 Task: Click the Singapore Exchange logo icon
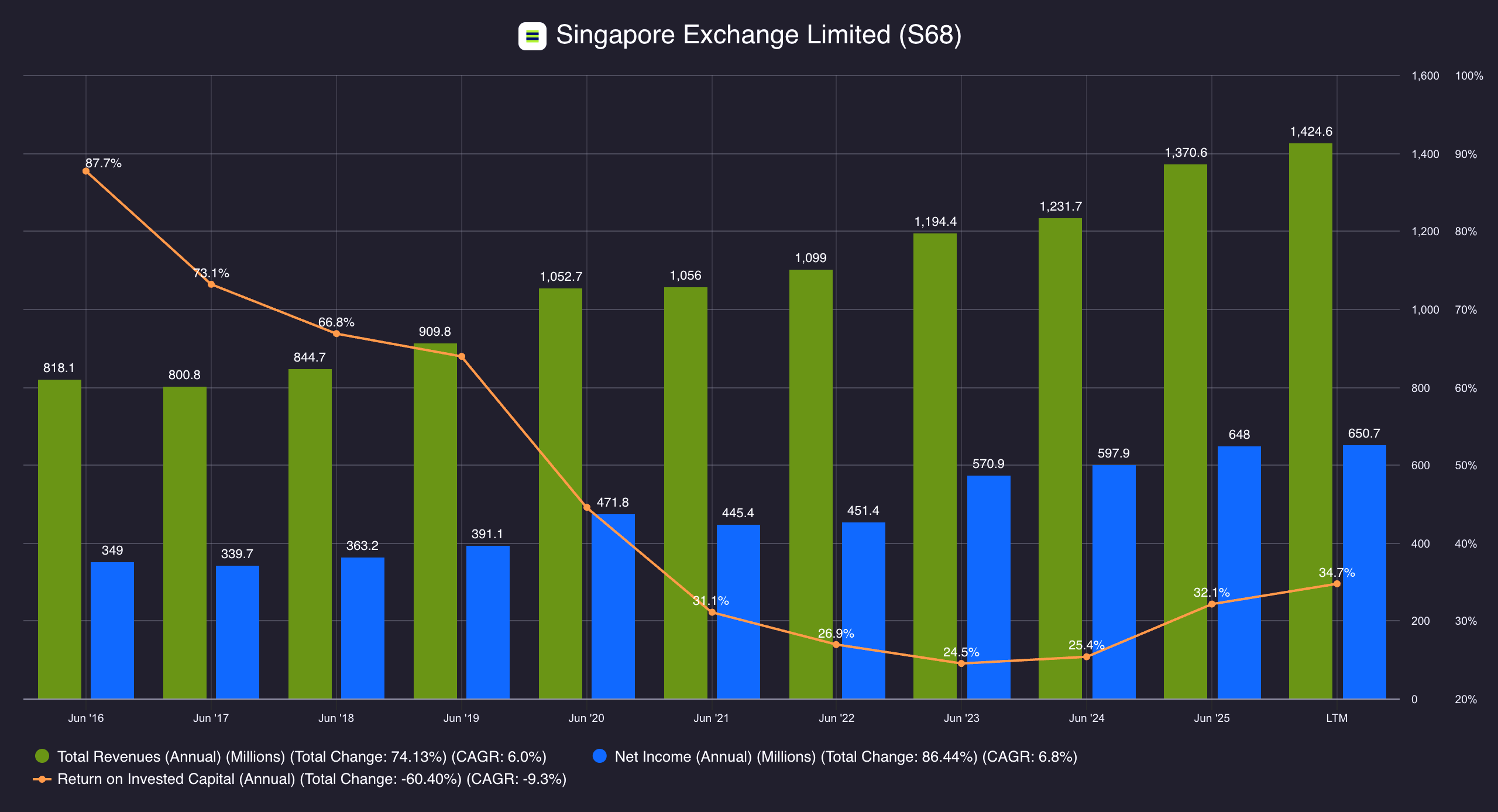[x=532, y=36]
